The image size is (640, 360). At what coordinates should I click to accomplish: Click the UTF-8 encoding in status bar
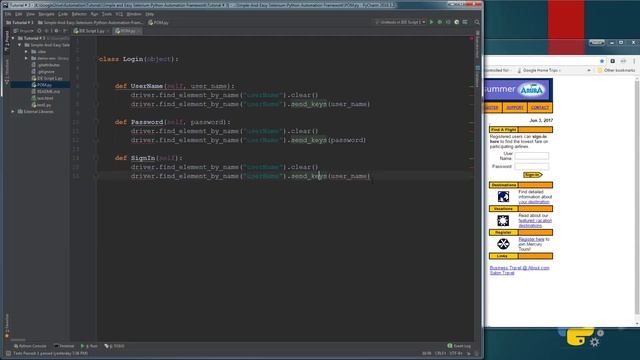pos(456,353)
